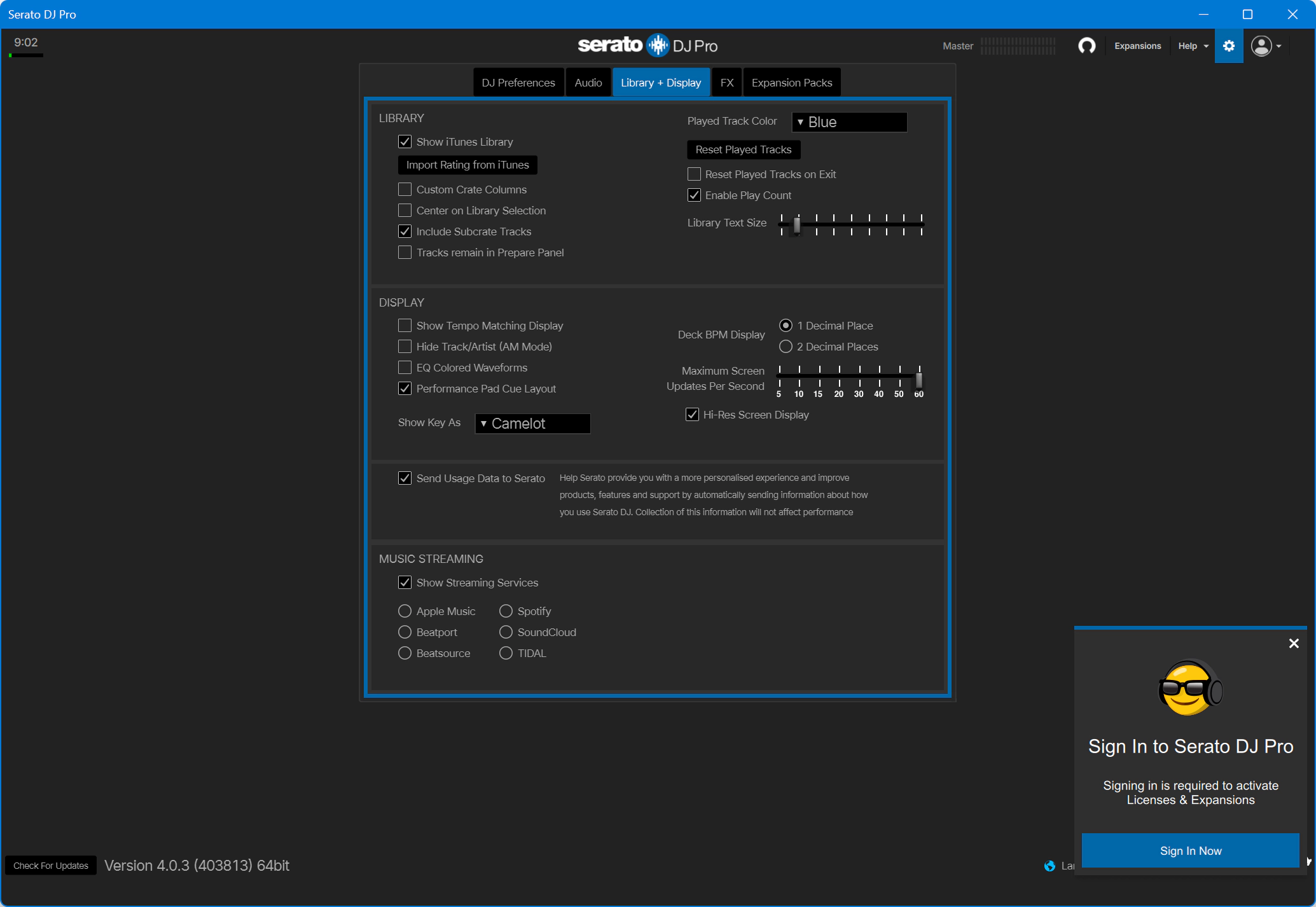Click the Reset Played Tracks button
This screenshot has width=1316, height=907.
pos(743,149)
